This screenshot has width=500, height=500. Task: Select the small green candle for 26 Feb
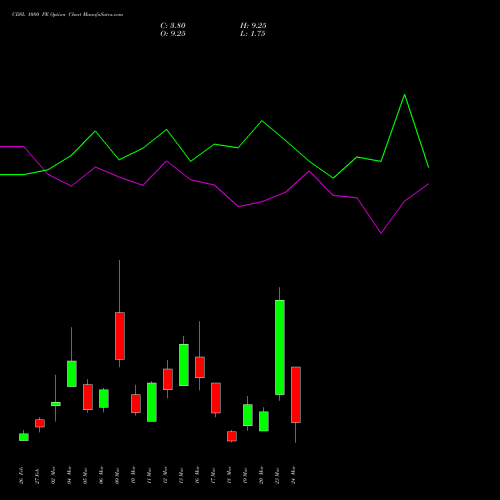(x=24, y=437)
